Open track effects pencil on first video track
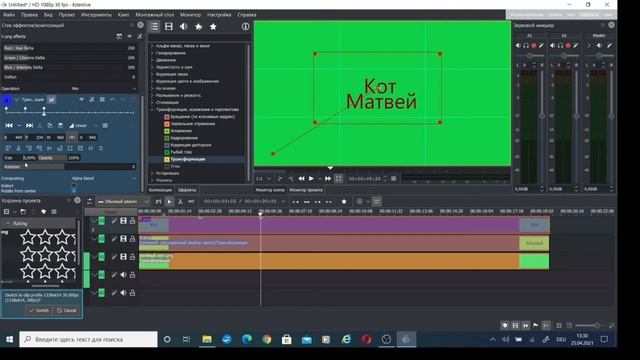The height and width of the screenshot is (360, 640). point(114,221)
